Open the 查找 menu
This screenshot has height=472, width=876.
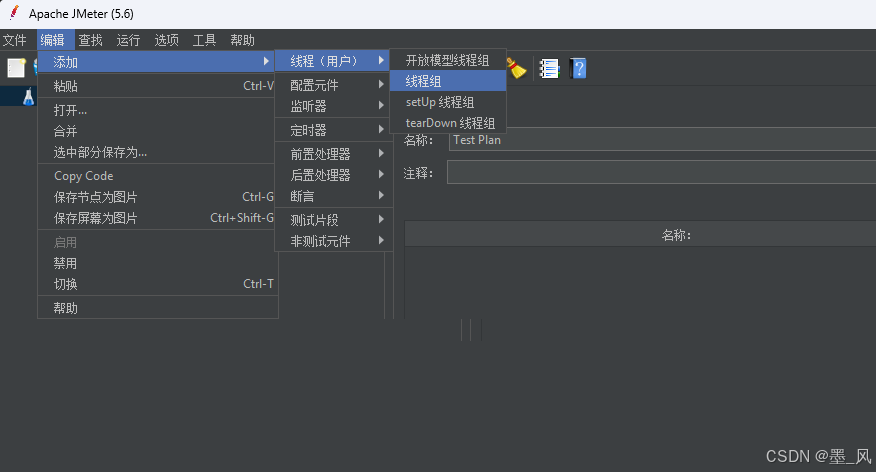tap(91, 40)
